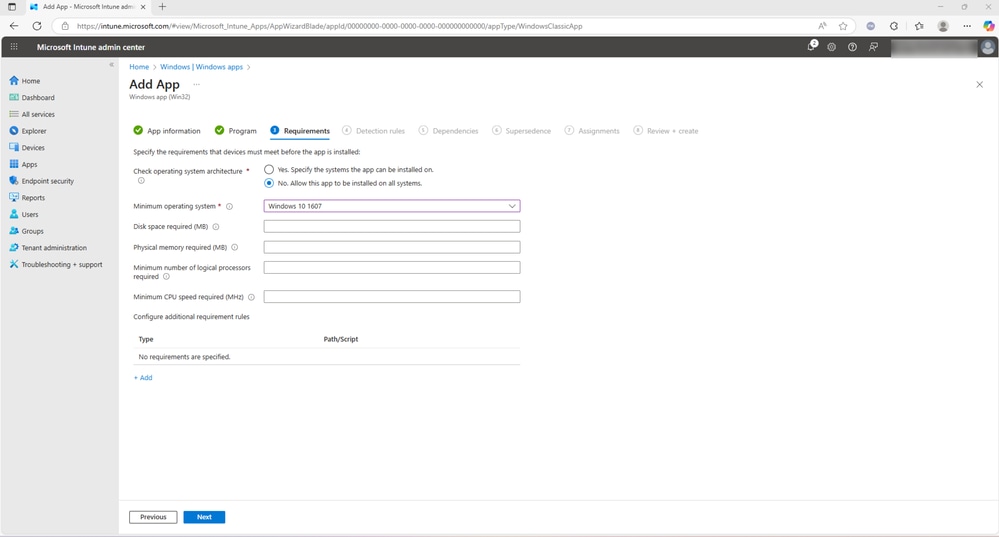Add page to browser favorites star
This screenshot has height=537, width=999.
(x=843, y=26)
